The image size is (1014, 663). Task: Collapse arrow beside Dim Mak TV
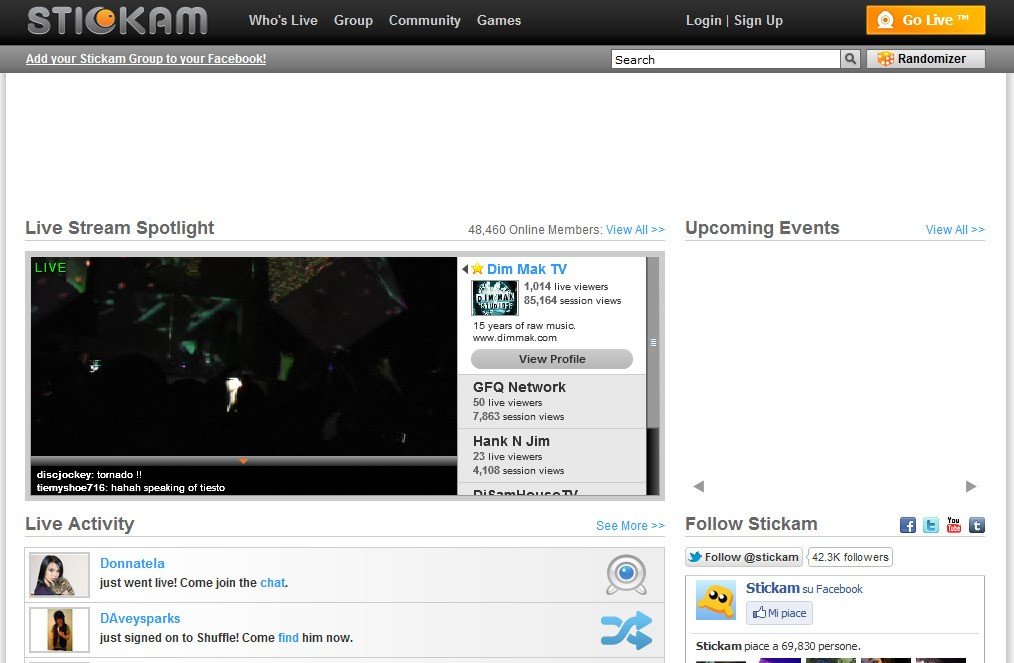(465, 268)
